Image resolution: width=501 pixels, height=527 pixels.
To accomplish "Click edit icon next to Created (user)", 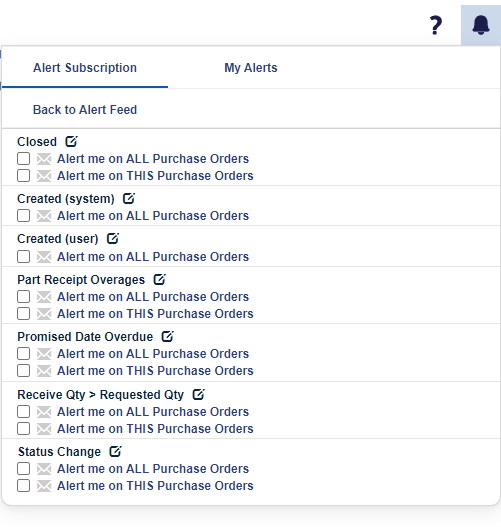I will 113,238.
